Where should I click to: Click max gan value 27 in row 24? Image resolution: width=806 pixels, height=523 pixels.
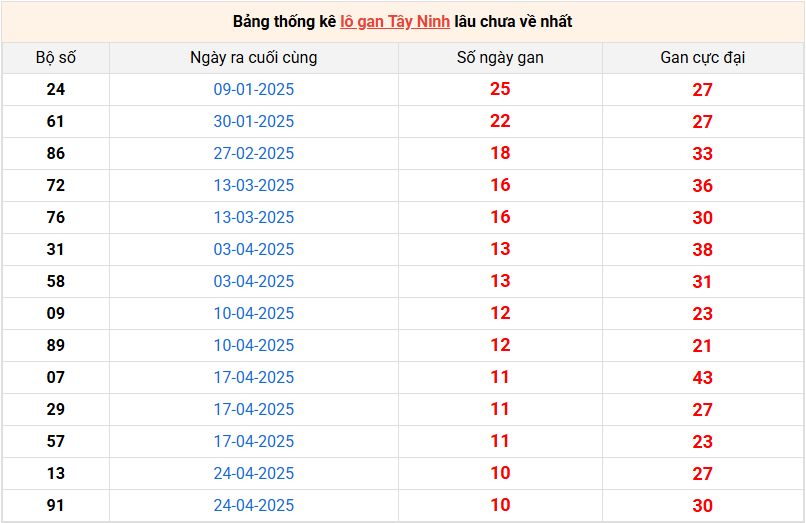coord(702,90)
